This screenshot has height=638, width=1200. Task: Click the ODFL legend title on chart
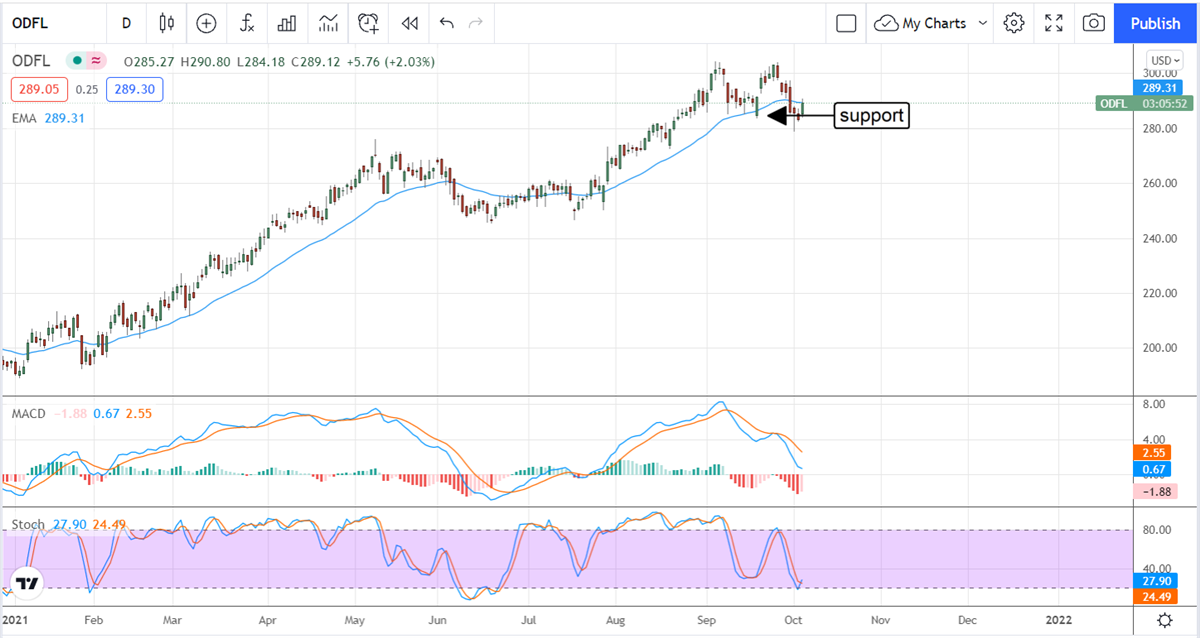(33, 61)
